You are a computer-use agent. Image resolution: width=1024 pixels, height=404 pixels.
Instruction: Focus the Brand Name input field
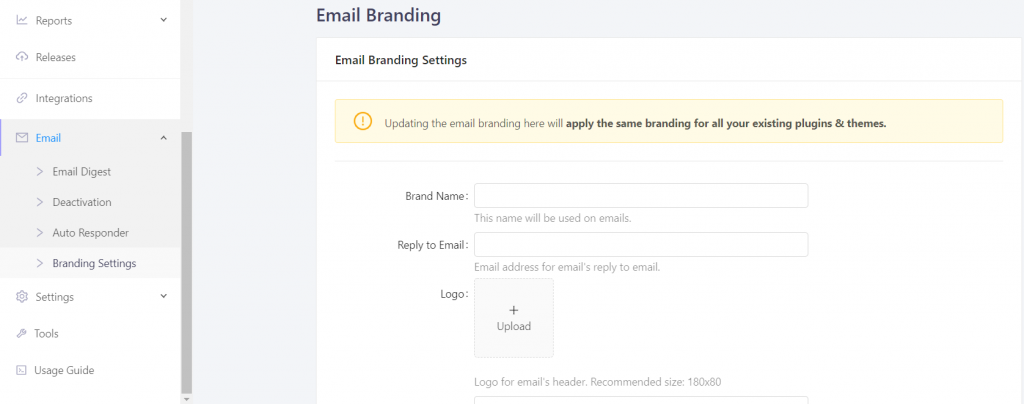coord(641,196)
